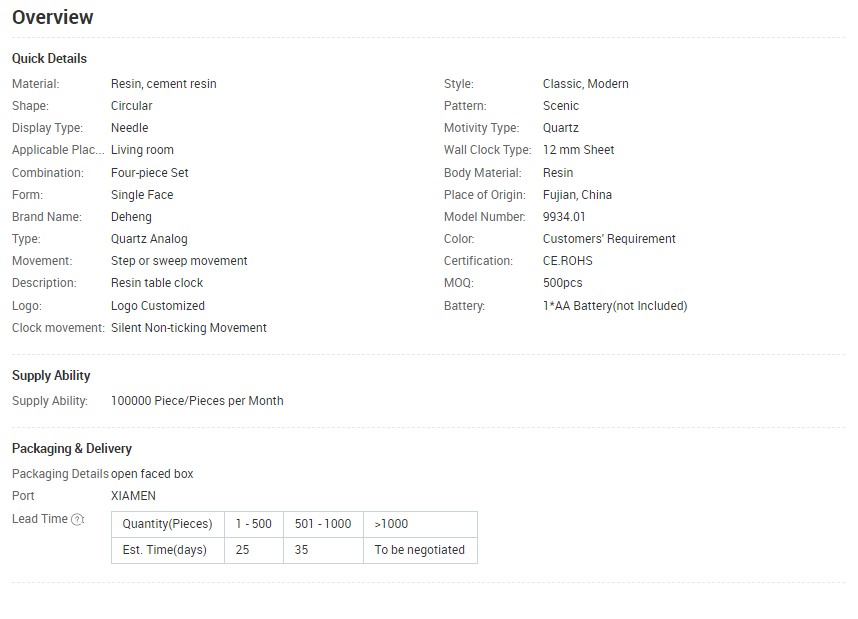
Task: Click 'Step or sweep movement' value
Action: point(179,261)
